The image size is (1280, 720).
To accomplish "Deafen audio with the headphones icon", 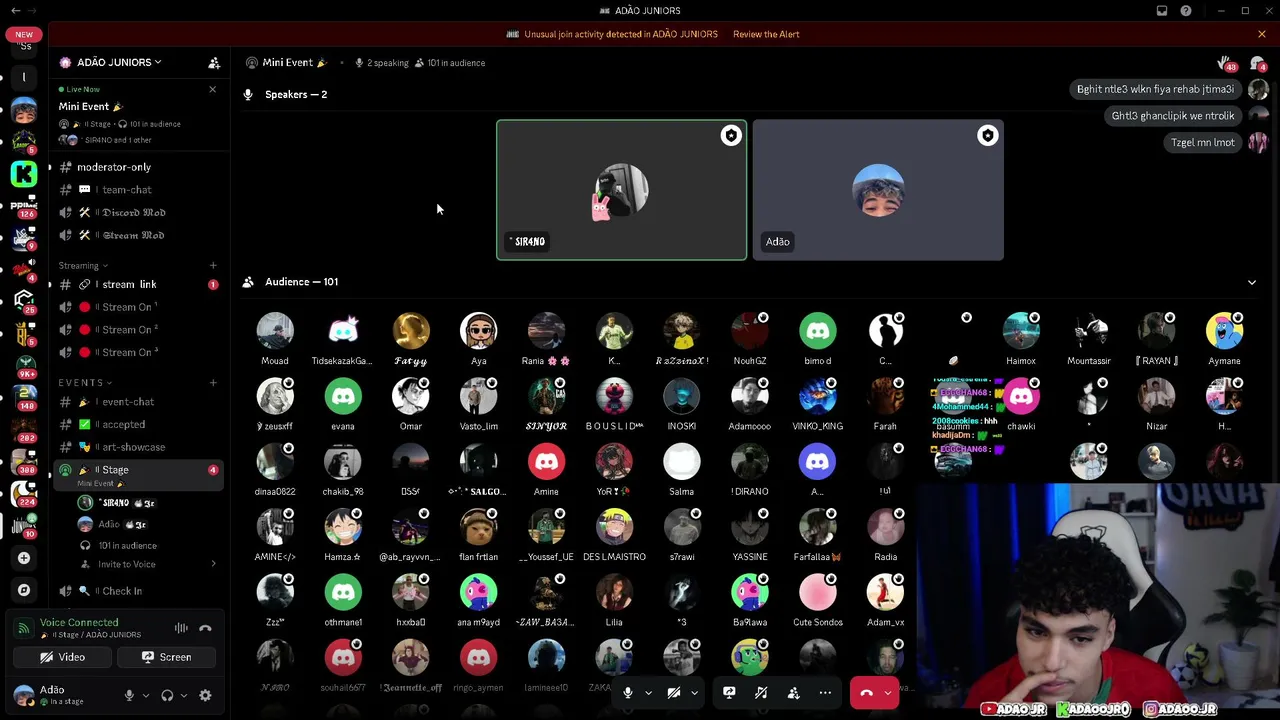I will (167, 696).
